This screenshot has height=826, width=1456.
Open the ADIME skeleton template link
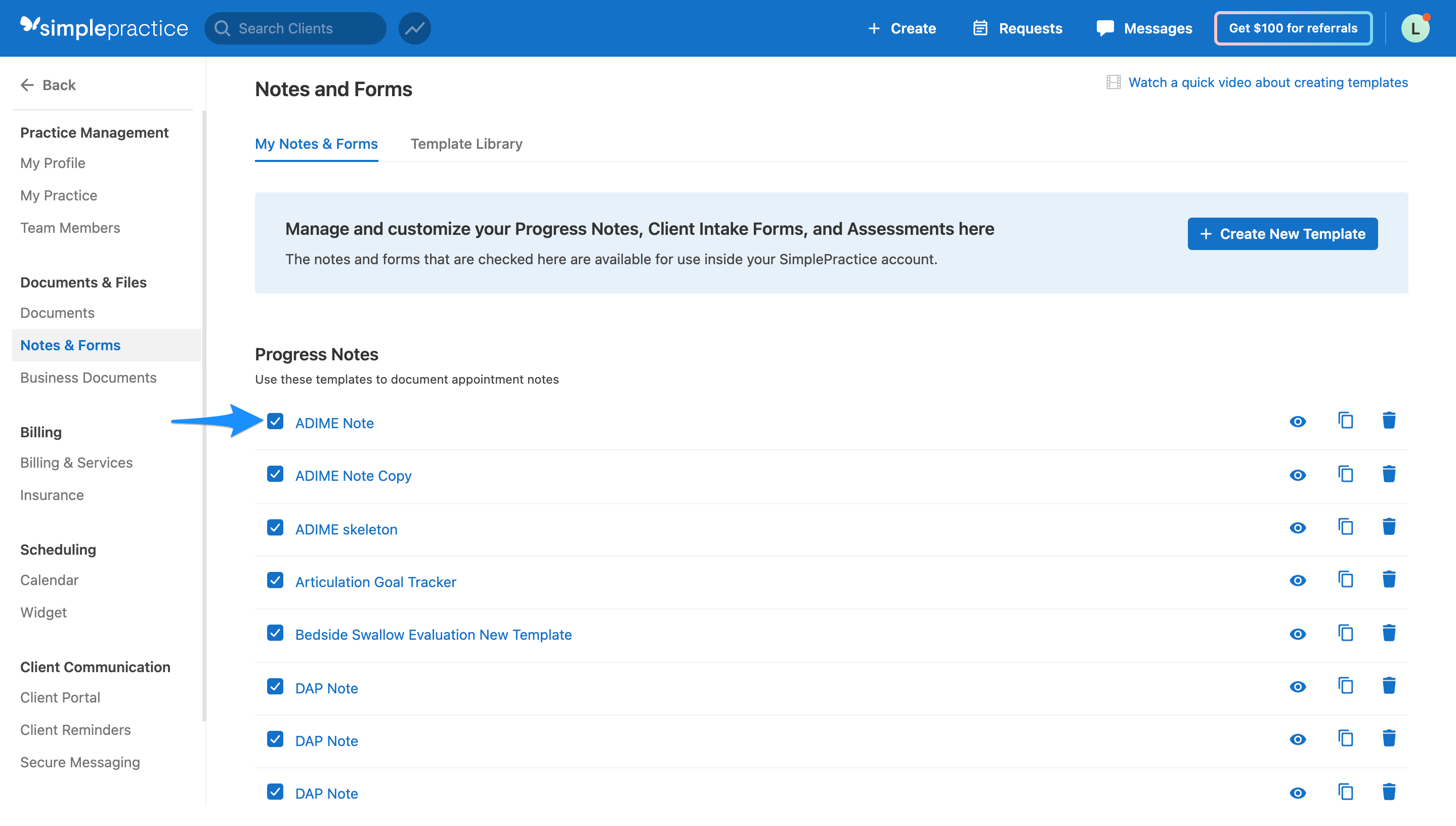pos(347,529)
